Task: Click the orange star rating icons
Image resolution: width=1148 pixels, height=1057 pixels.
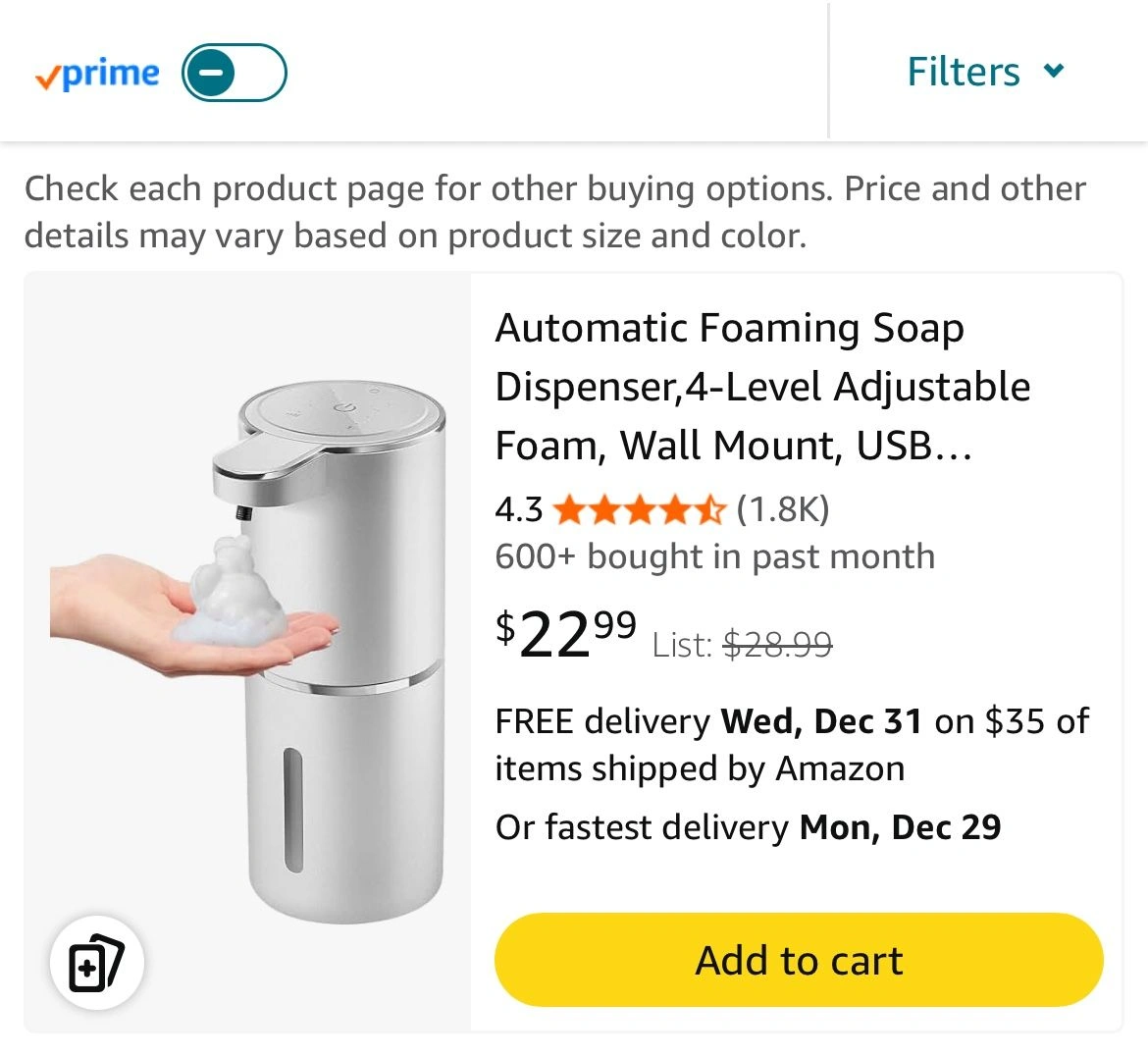Action: pos(639,509)
